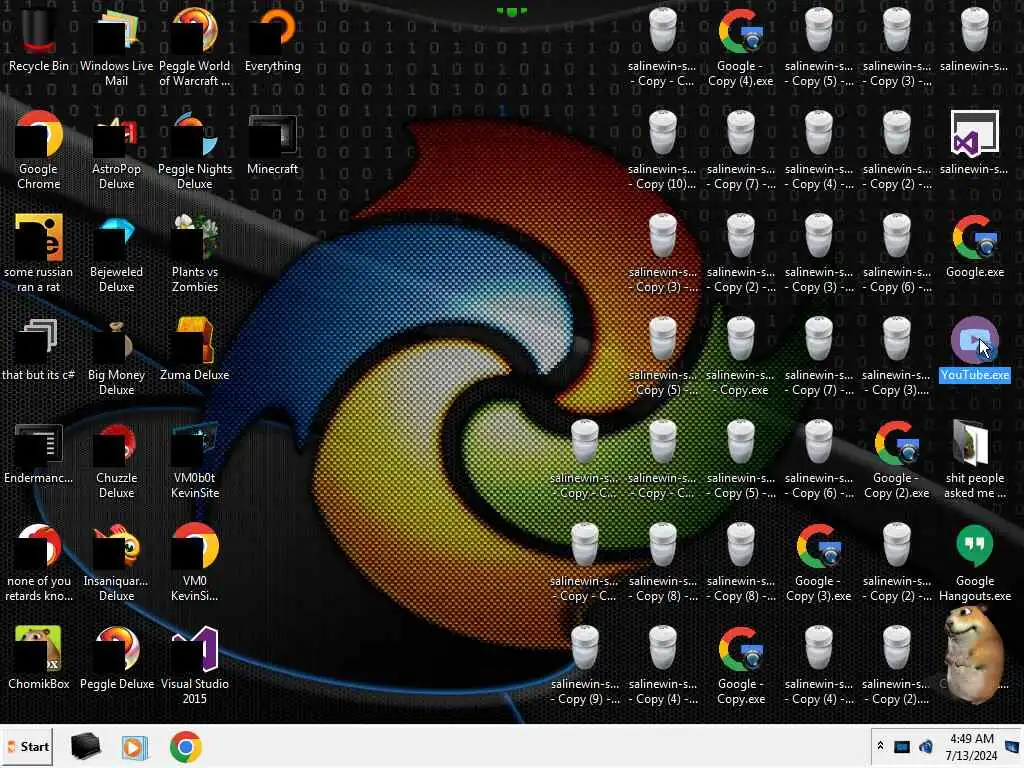Select 'none of you retards kno...' icon
Image resolution: width=1024 pixels, height=768 pixels.
coord(39,563)
